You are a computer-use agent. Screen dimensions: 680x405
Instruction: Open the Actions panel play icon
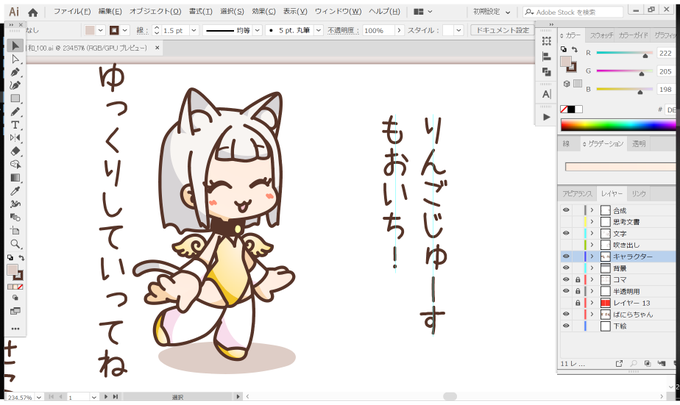point(546,117)
